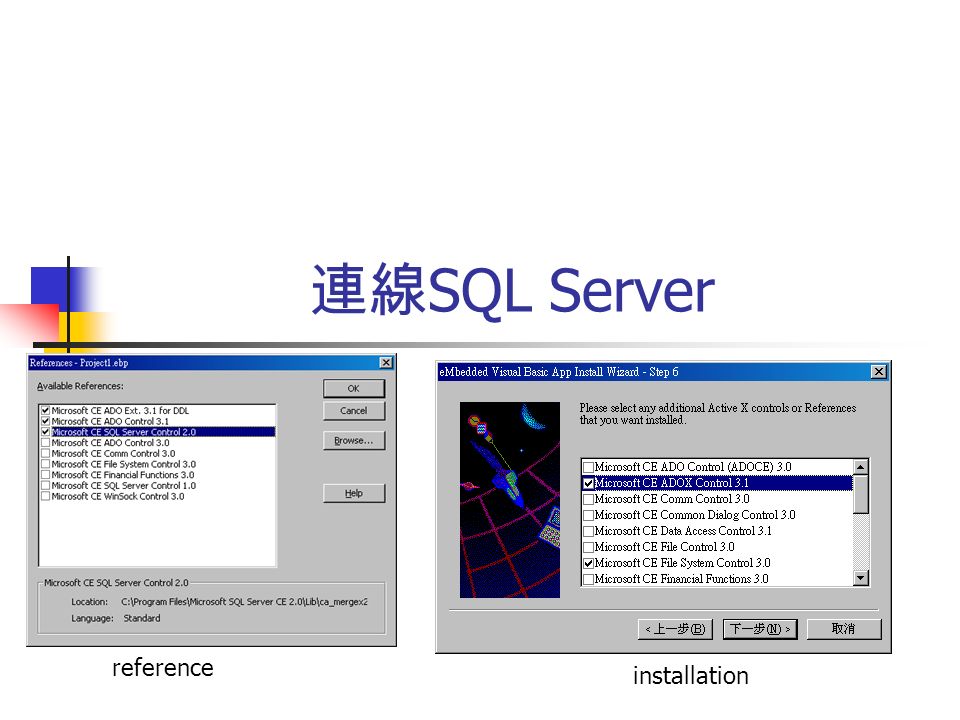Check Microsoft CE Financial Functions 3.0 in wizard
The width and height of the screenshot is (960, 720).
(x=588, y=579)
